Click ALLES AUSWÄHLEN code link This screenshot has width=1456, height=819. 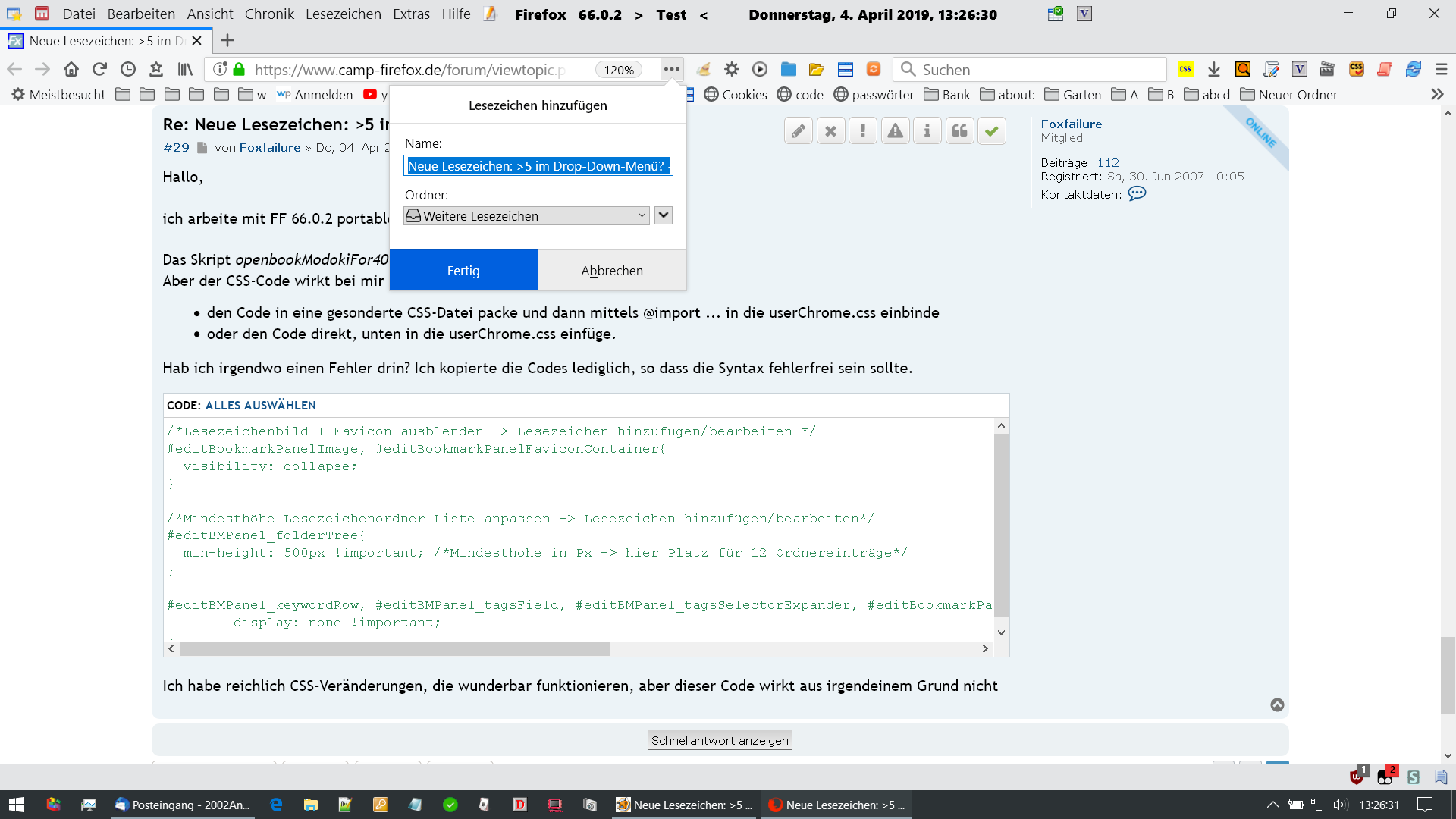[x=260, y=406]
